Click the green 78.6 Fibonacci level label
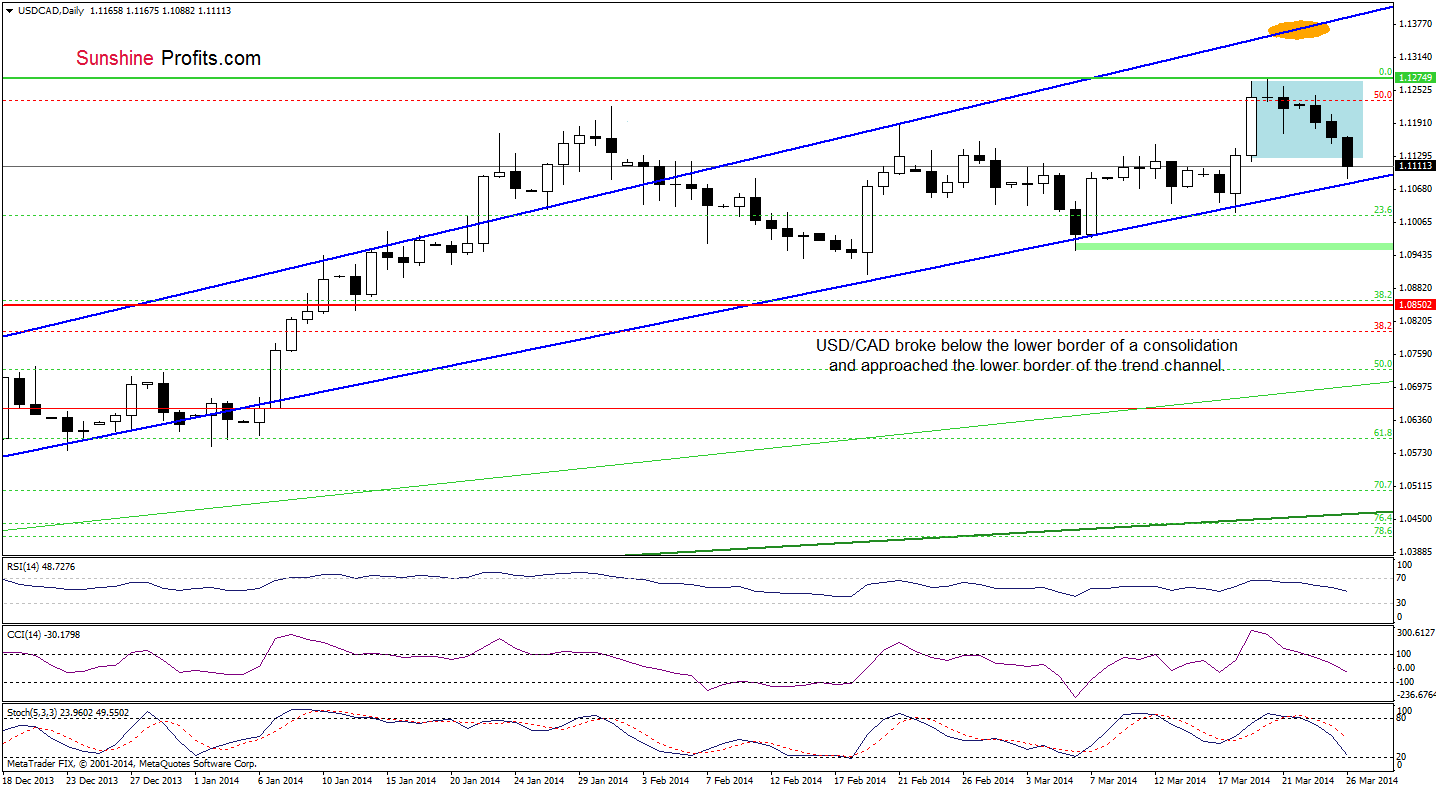This screenshot has height=789, width=1436. coord(1383,531)
